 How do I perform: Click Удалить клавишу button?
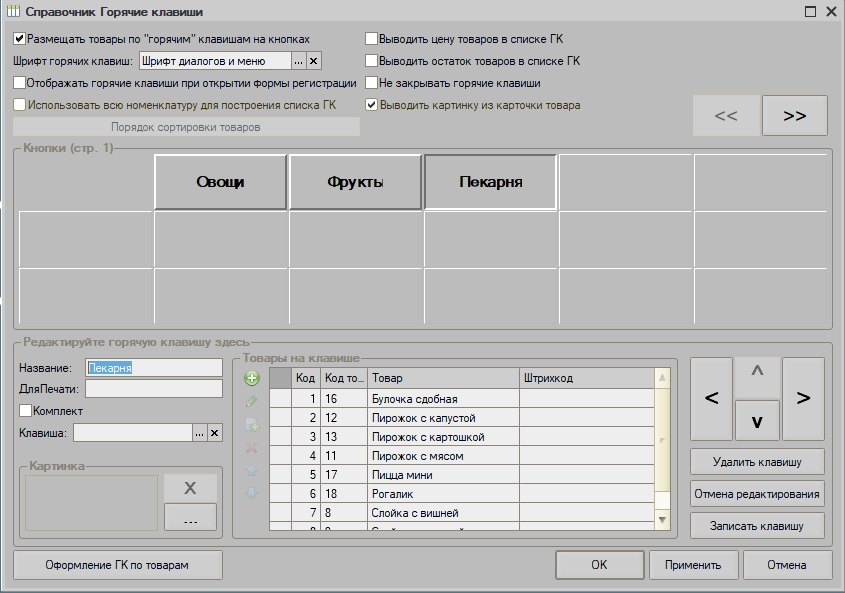(x=757, y=462)
